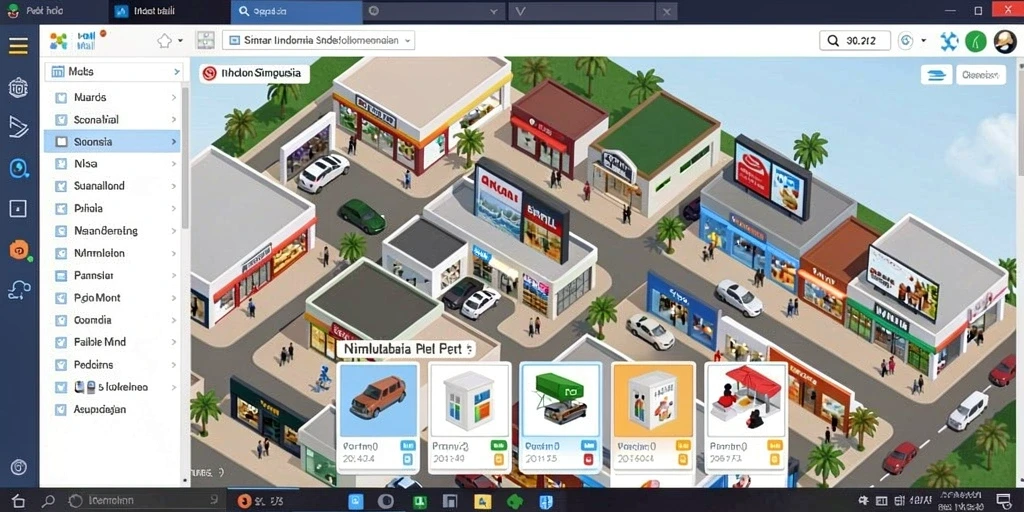Click the blue molecule icon in top right
This screenshot has height=512, width=1024.
pyautogui.click(x=948, y=41)
